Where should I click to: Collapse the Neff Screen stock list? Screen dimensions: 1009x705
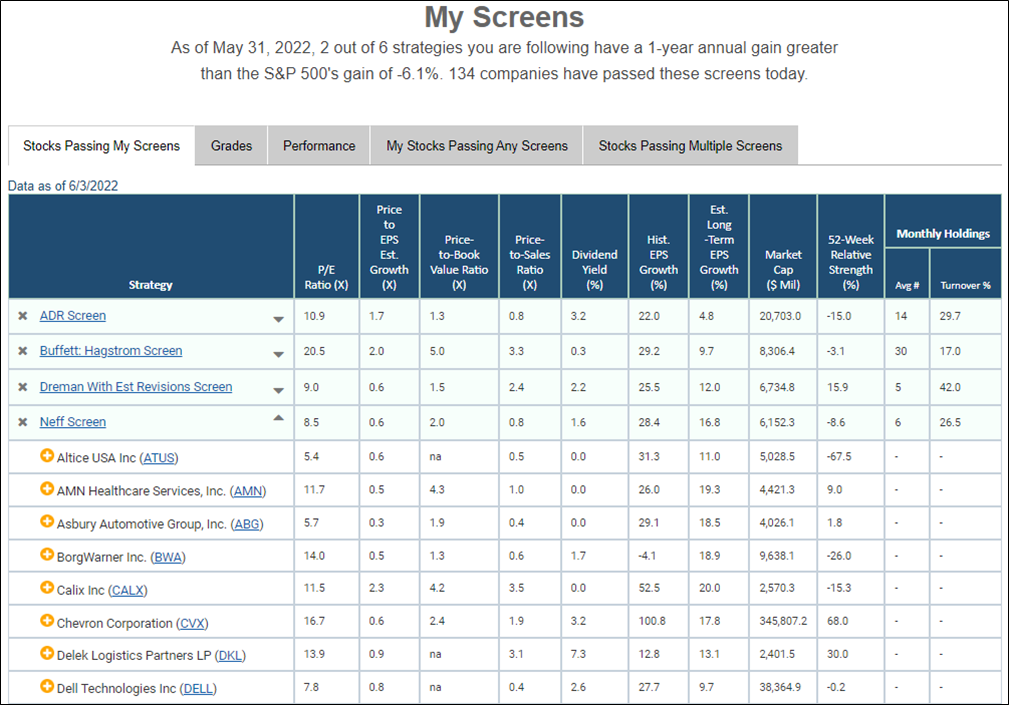(x=279, y=418)
